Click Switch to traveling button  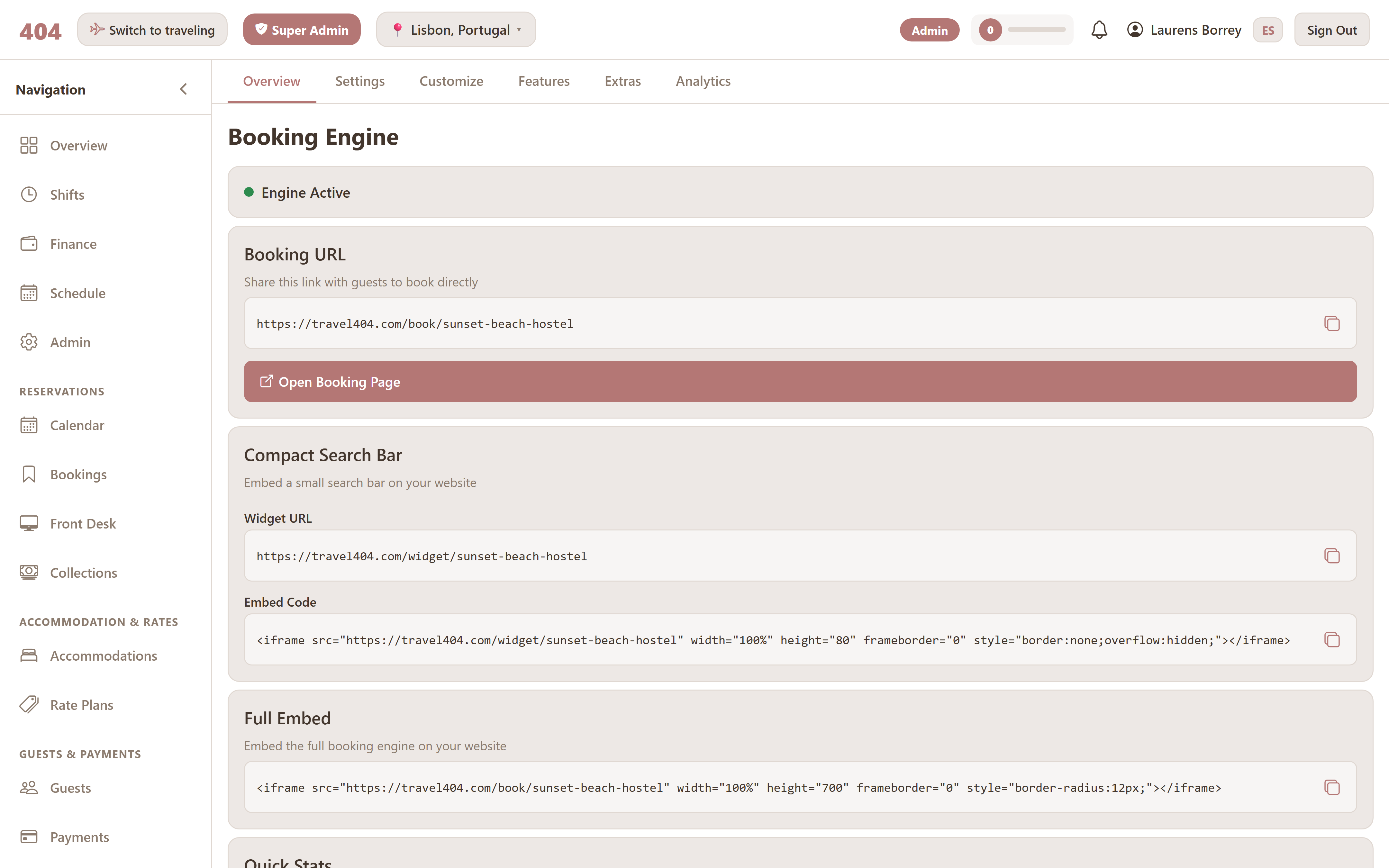(152, 29)
